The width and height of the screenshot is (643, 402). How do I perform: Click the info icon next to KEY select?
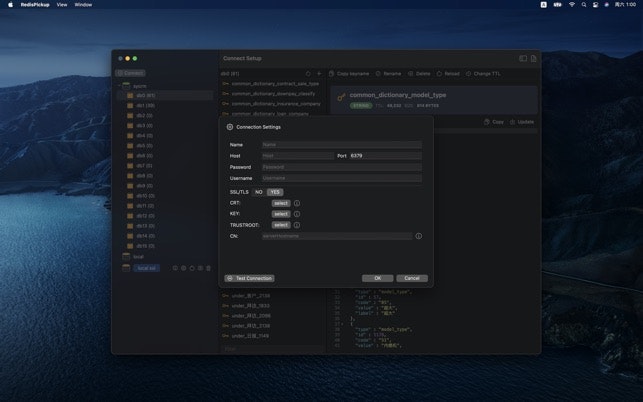[297, 214]
